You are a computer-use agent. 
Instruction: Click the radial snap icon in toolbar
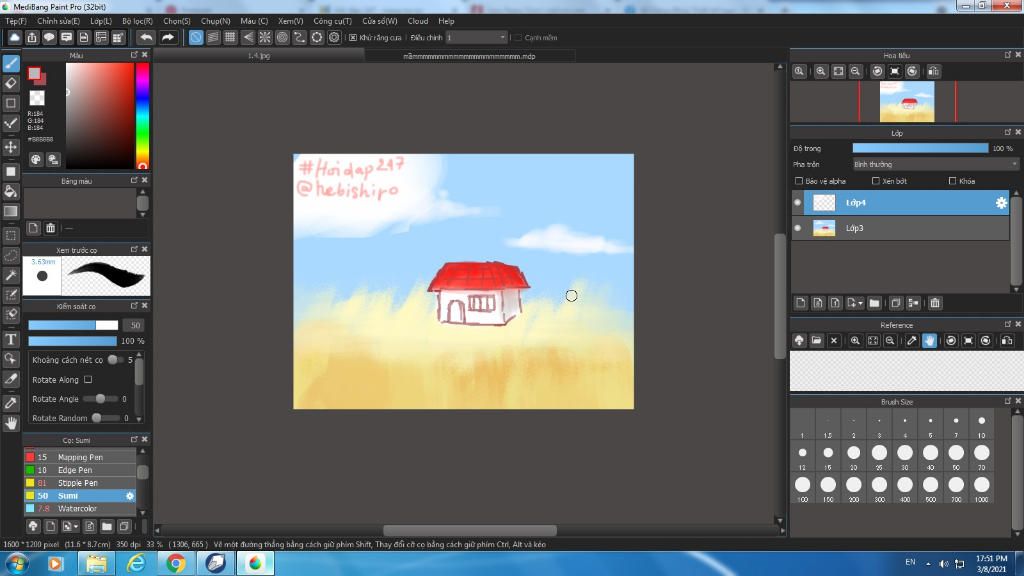pyautogui.click(x=264, y=37)
